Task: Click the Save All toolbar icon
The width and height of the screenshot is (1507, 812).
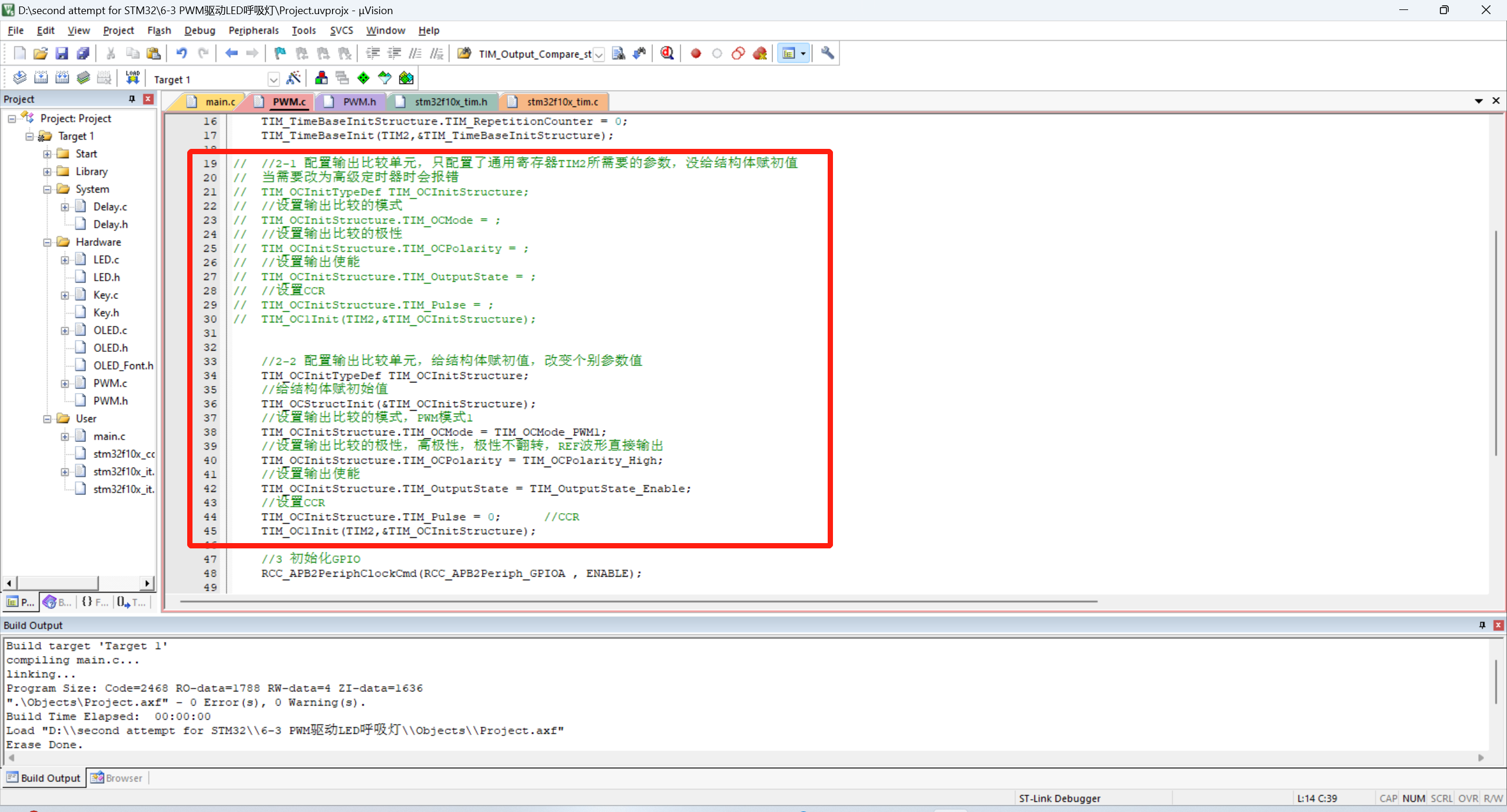Action: coord(83,54)
